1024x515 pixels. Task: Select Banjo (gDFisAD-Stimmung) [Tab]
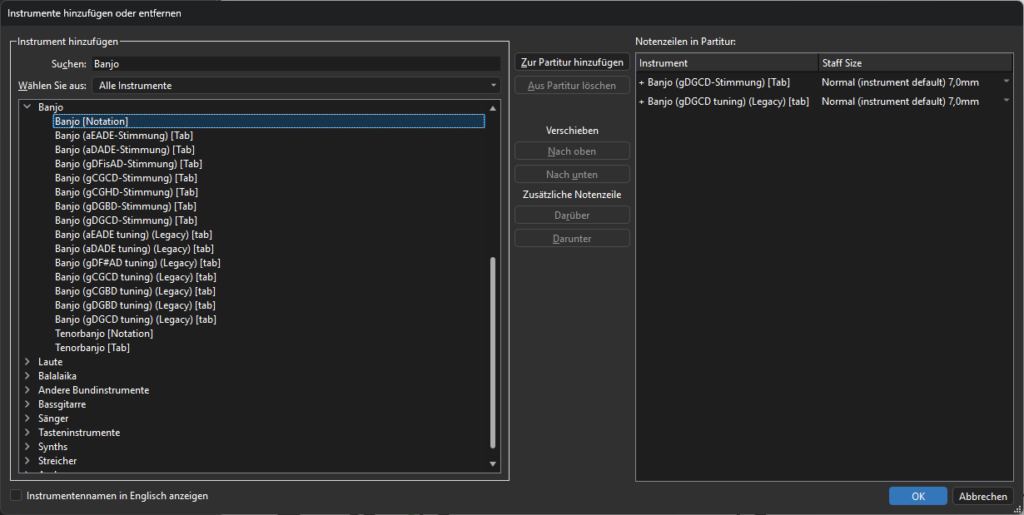128,164
